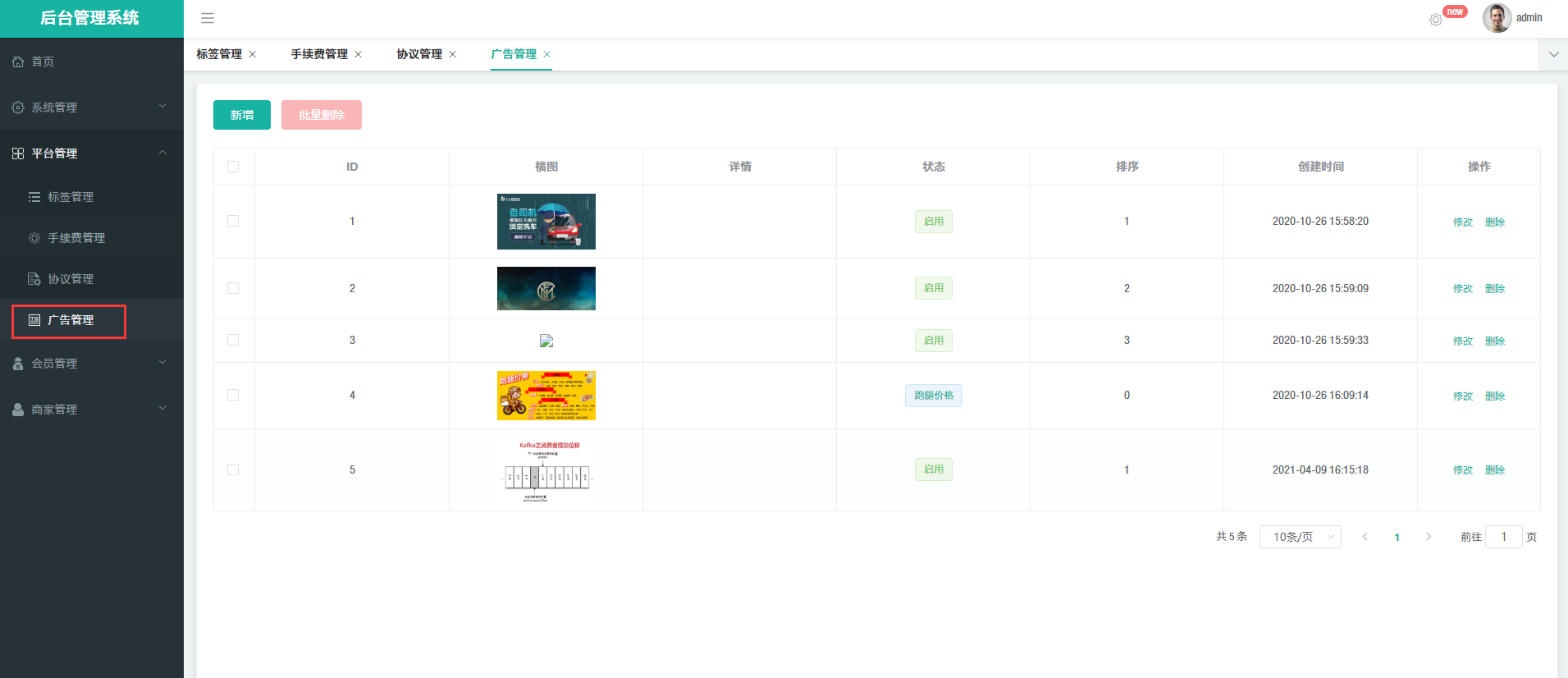
Task: Close the 手续费管理 tab
Action: (x=359, y=54)
